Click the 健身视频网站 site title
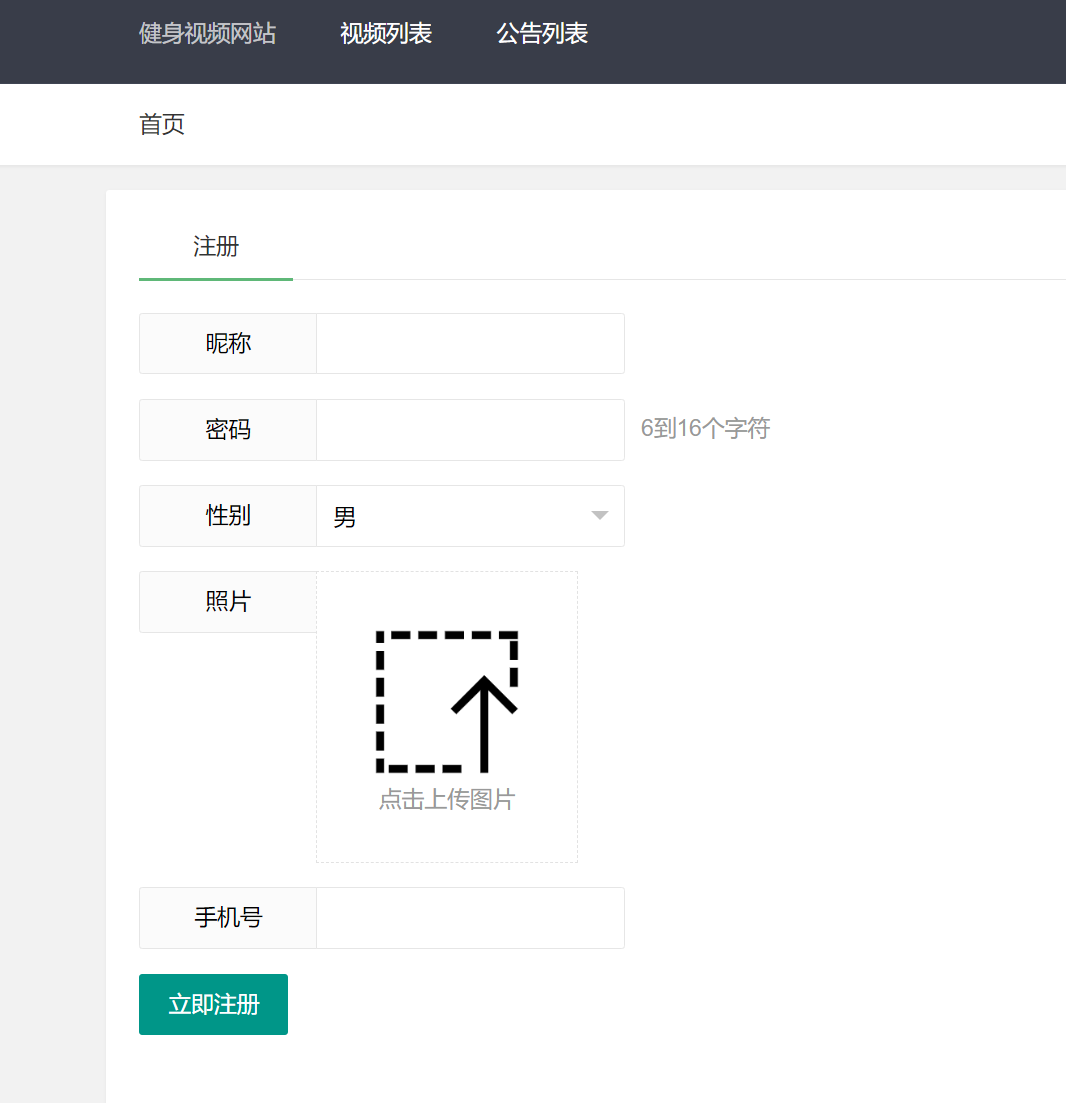This screenshot has height=1103, width=1066. pos(207,33)
